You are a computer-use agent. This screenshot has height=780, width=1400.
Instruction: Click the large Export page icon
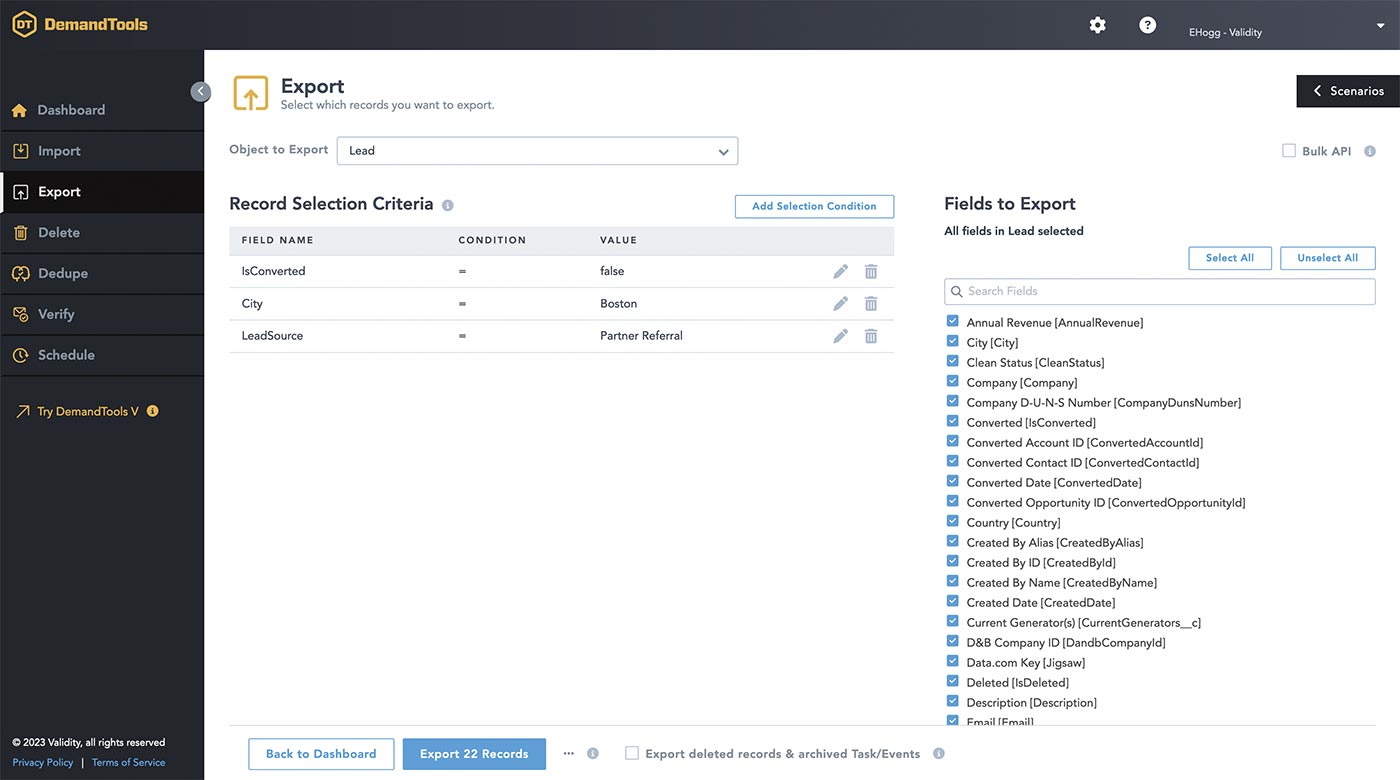tap(250, 93)
